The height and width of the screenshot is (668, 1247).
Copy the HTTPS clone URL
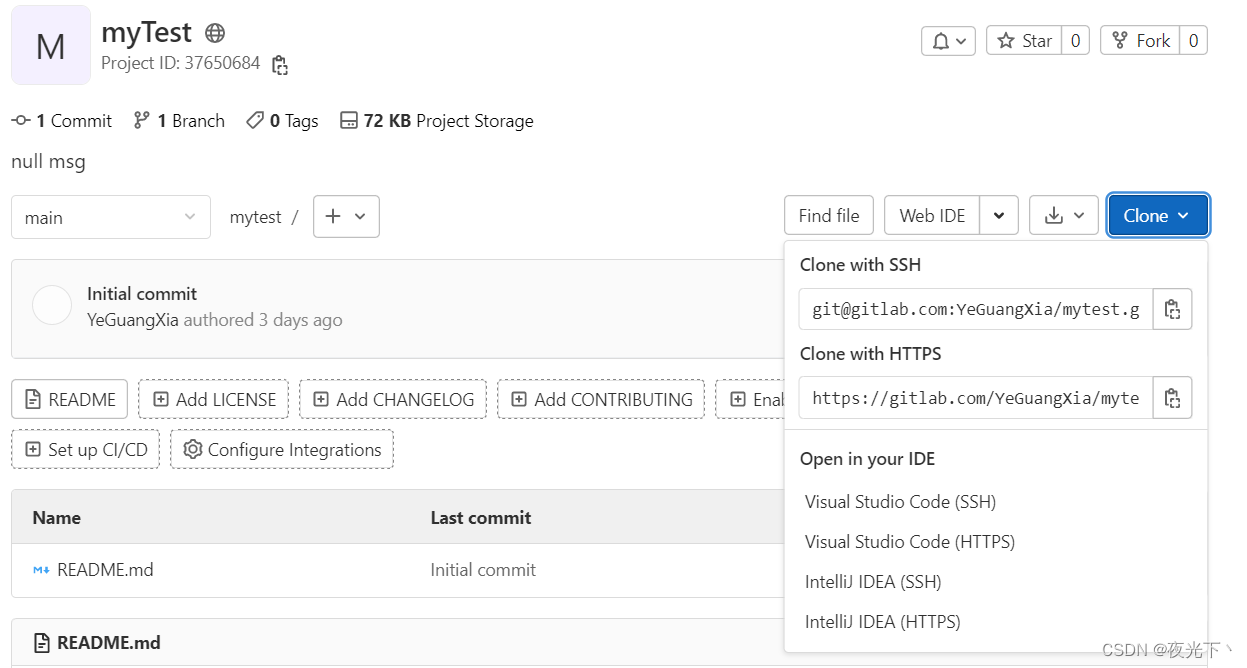pos(1173,398)
